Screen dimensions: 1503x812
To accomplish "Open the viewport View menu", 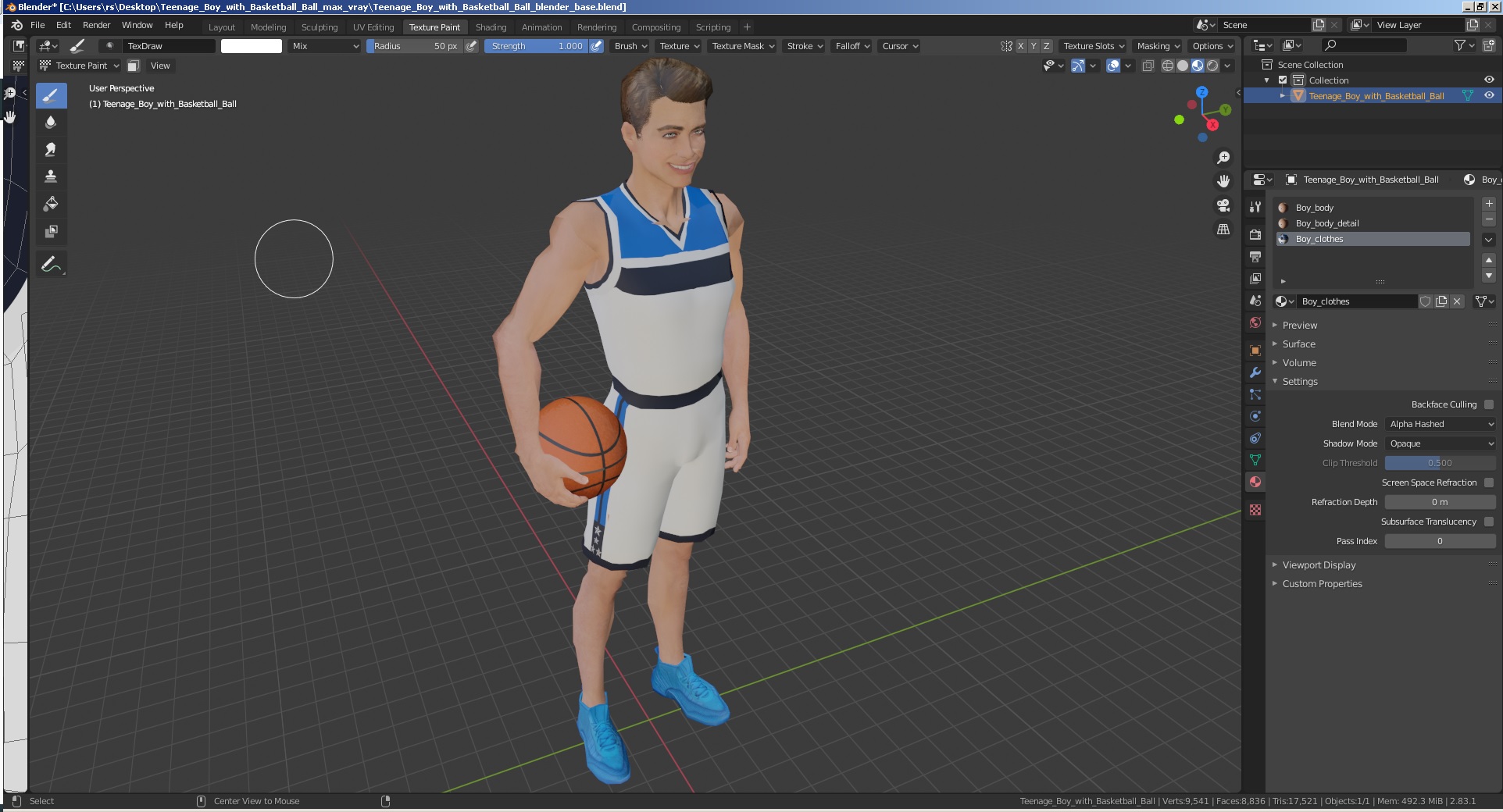I will (x=160, y=66).
